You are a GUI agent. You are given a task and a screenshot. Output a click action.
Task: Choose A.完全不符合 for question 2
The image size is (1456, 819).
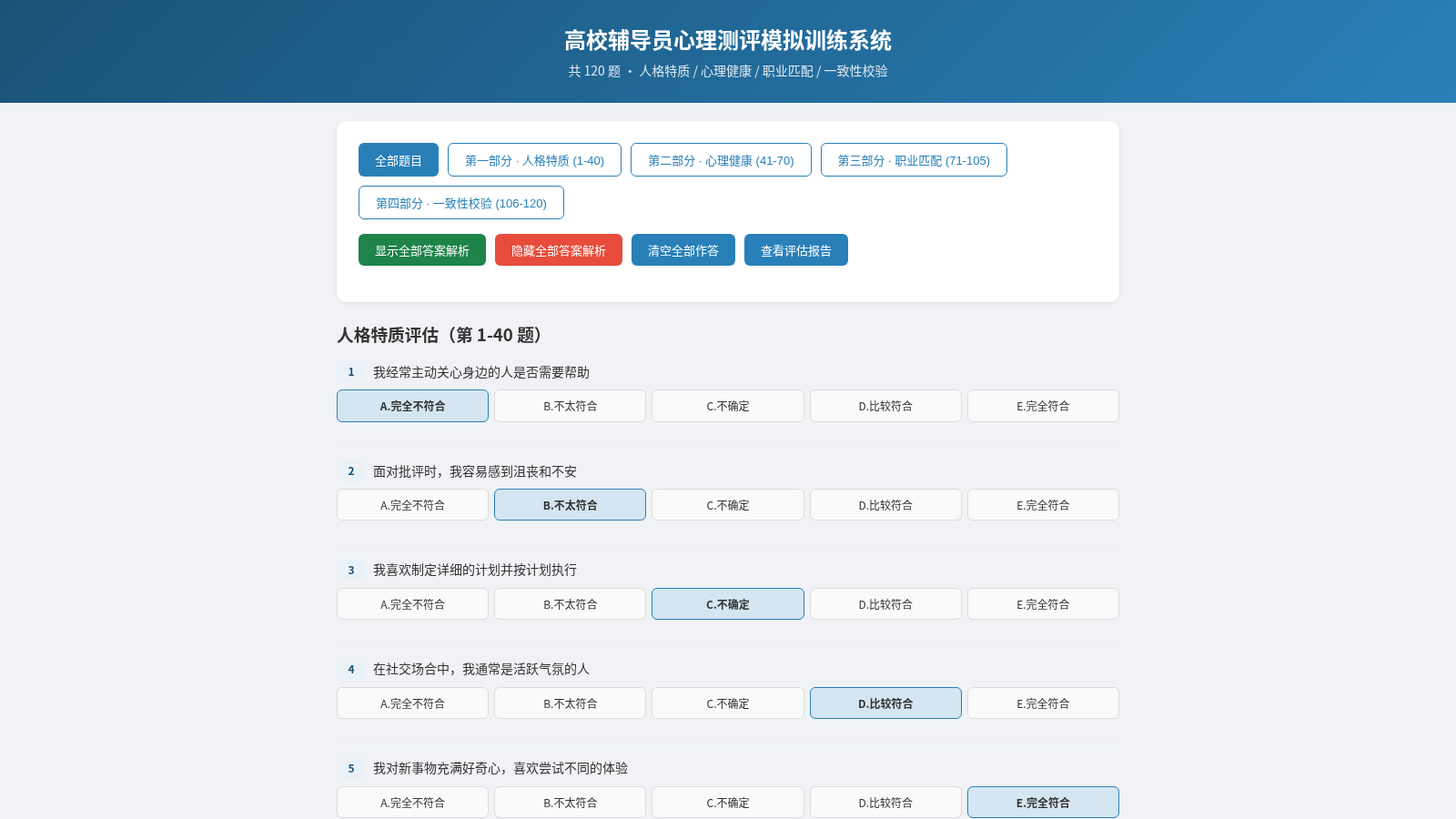[412, 505]
